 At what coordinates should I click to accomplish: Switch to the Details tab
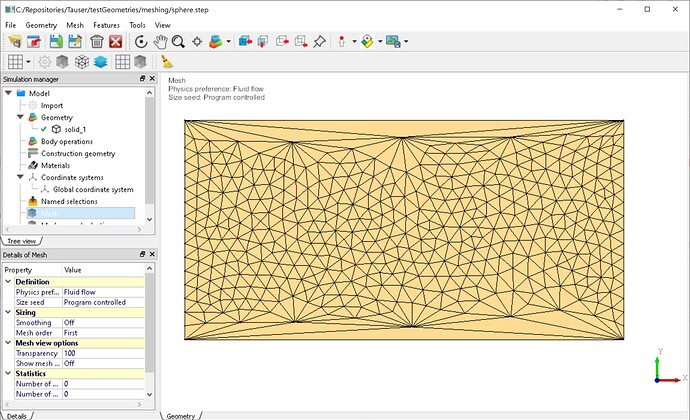click(x=17, y=416)
